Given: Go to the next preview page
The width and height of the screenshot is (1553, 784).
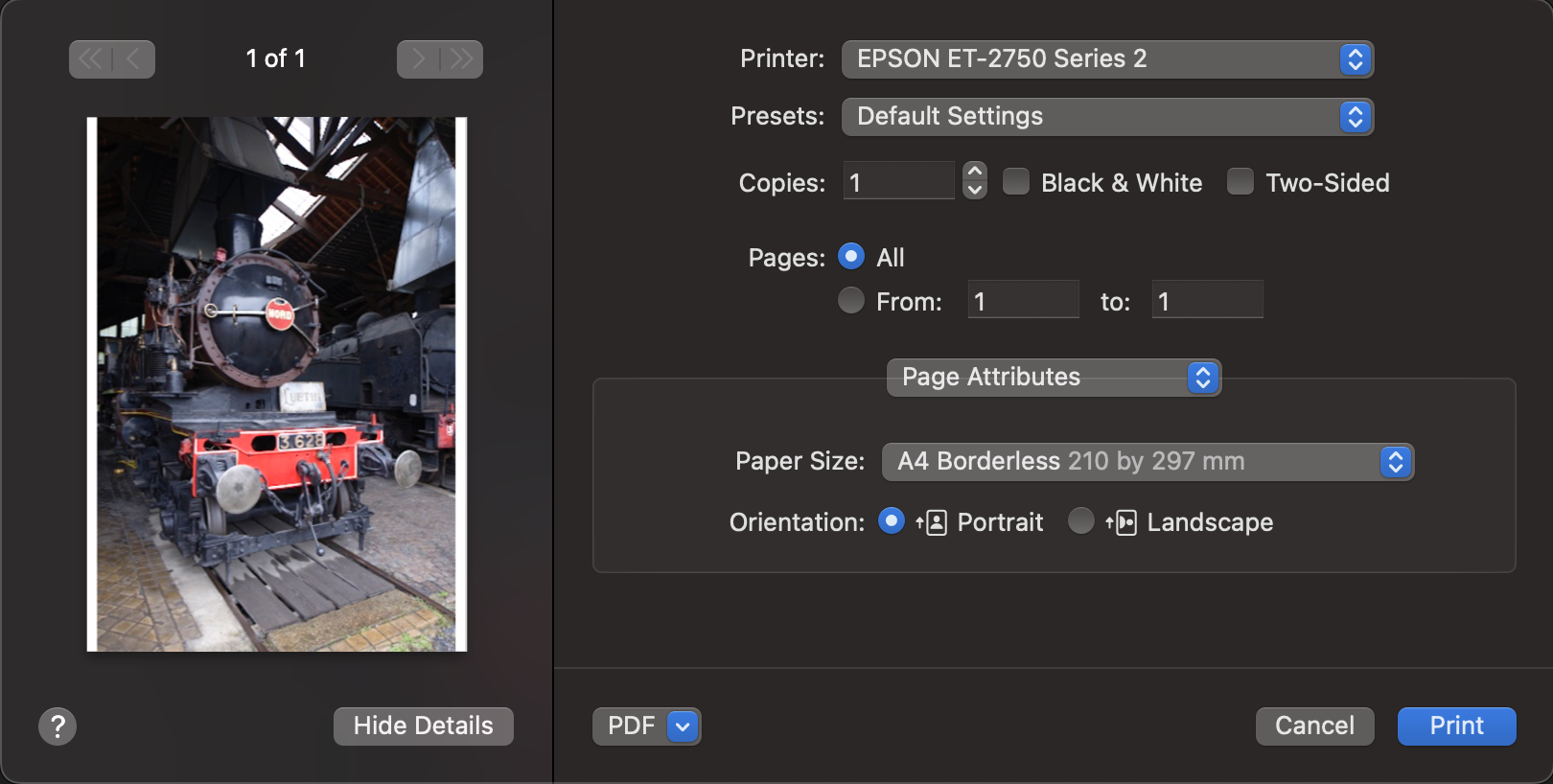Looking at the screenshot, I should [419, 59].
